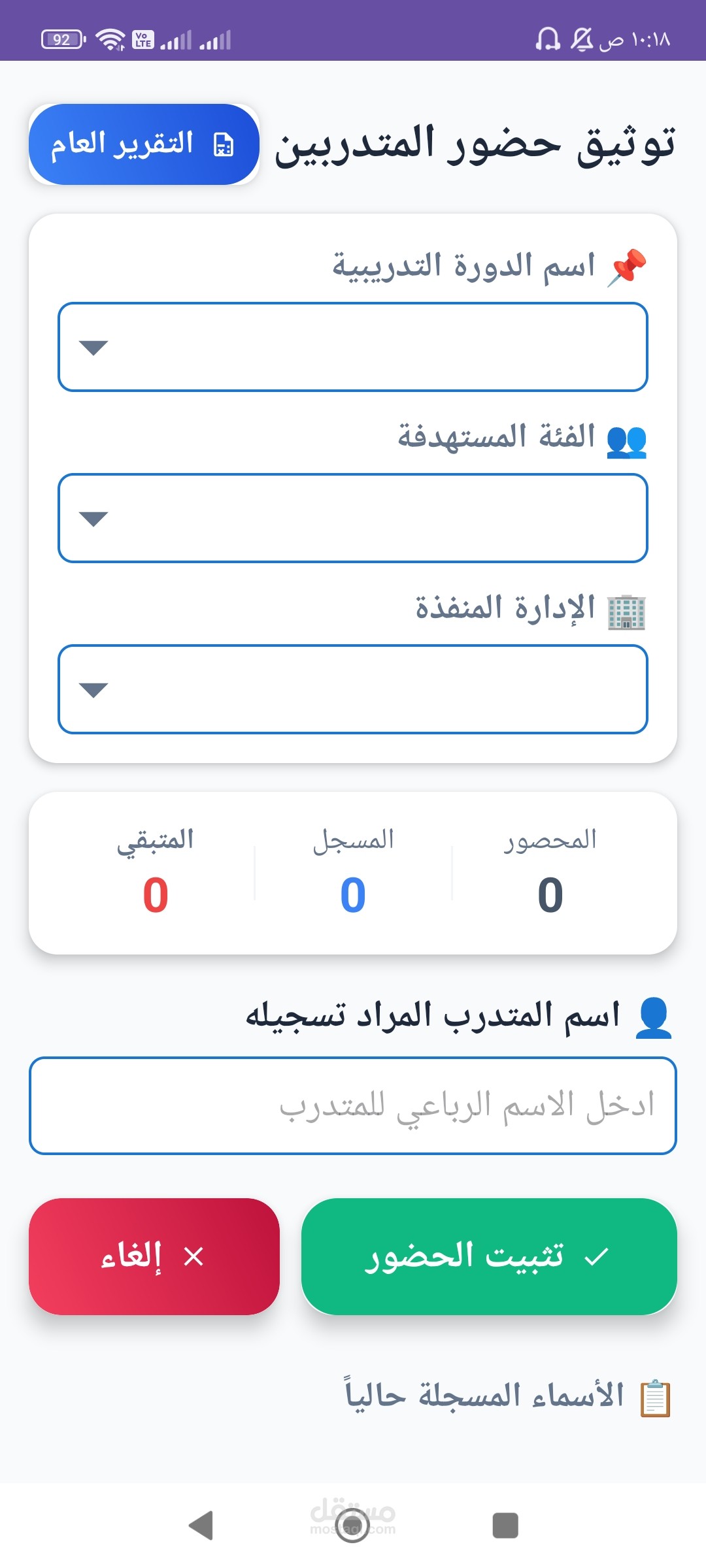Screen dimensions: 706x1568
Task: Tap the Android recent apps square
Action: pos(505,1526)
